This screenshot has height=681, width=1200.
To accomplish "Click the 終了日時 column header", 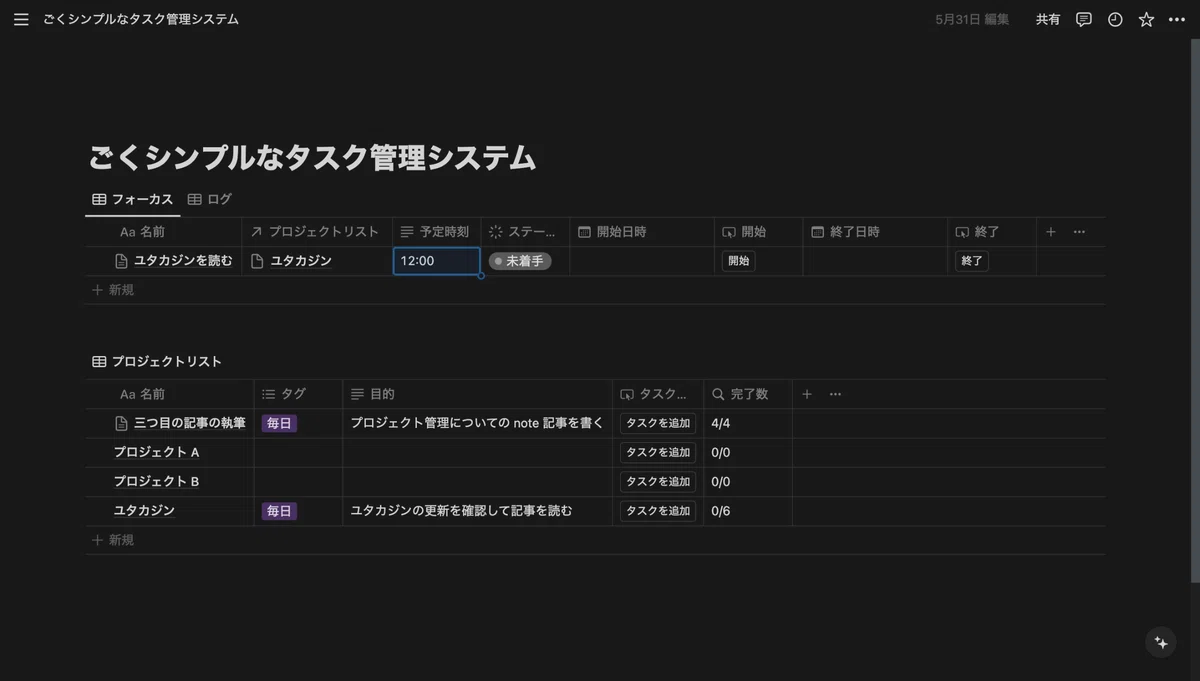I will [x=875, y=232].
